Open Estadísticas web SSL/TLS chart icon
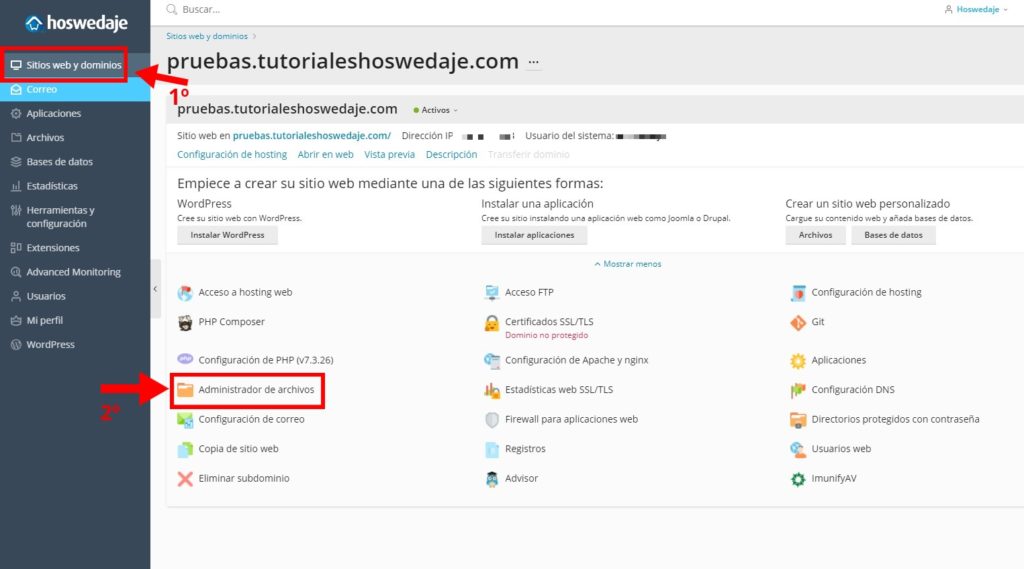Viewport: 1024px width, 569px height. pyautogui.click(x=492, y=390)
